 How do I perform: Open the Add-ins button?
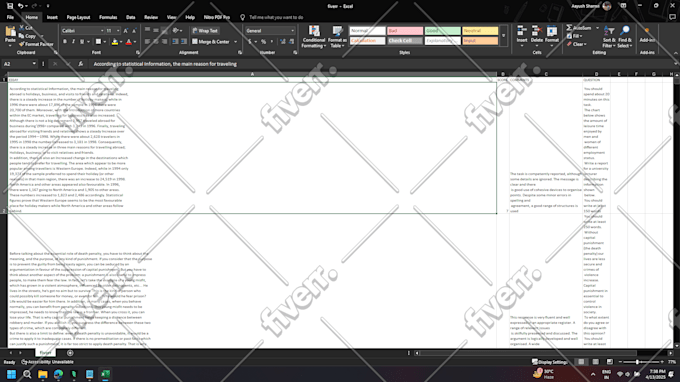tap(647, 35)
